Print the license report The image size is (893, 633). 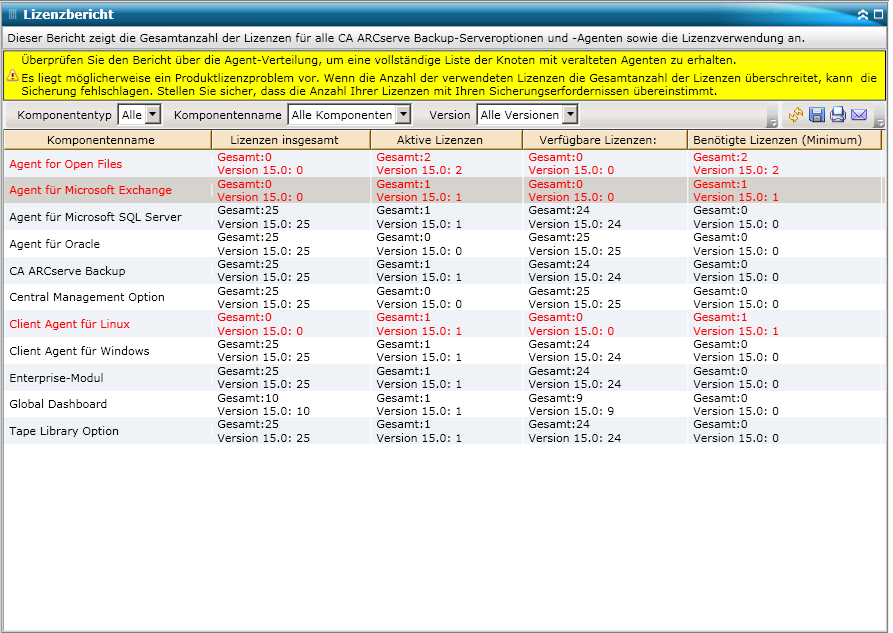pos(838,115)
